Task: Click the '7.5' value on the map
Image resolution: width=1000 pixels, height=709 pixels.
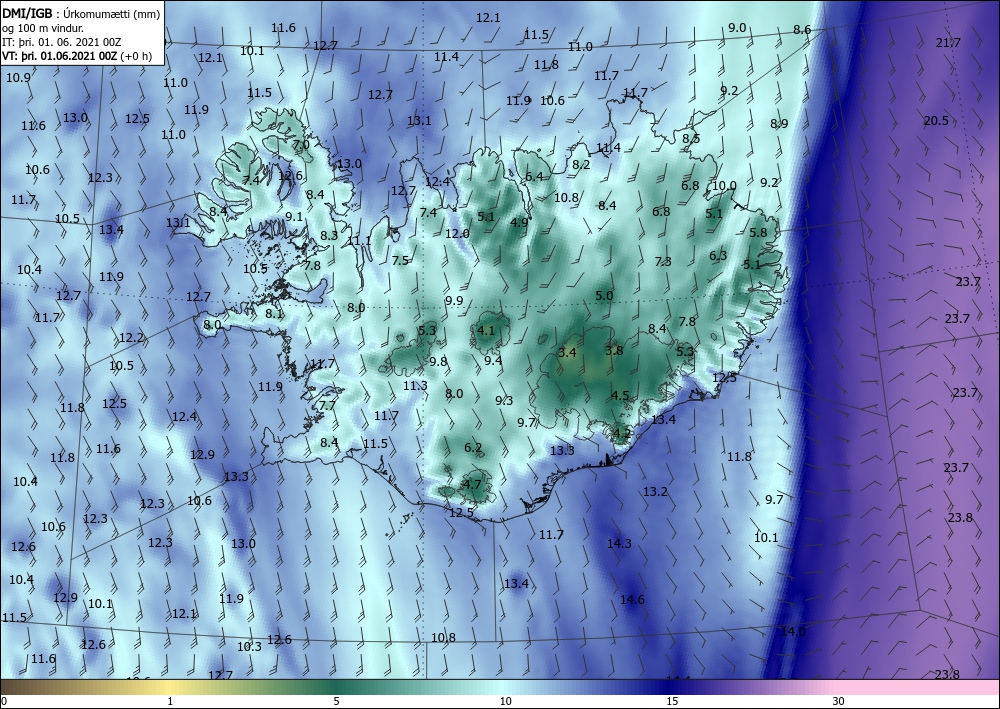Action: pyautogui.click(x=401, y=260)
